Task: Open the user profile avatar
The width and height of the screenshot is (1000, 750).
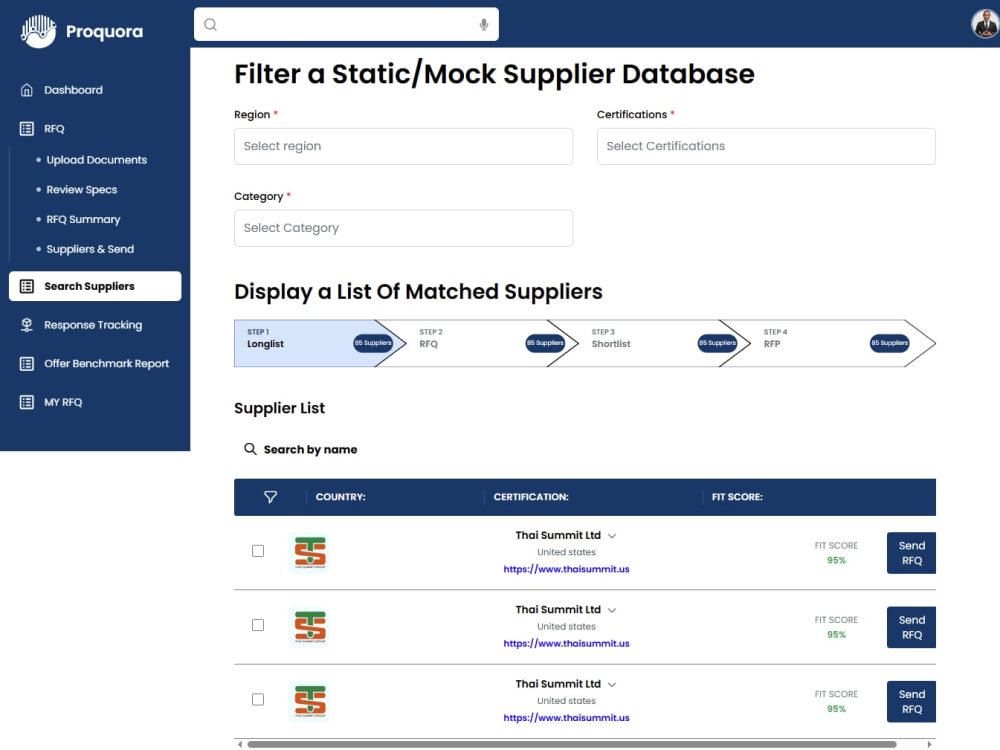Action: (985, 24)
